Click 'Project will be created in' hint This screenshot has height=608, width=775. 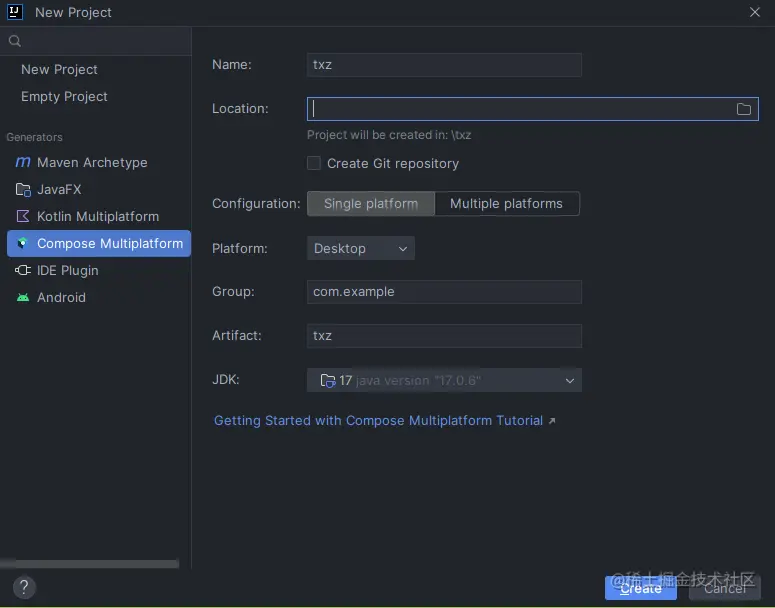[389, 135]
